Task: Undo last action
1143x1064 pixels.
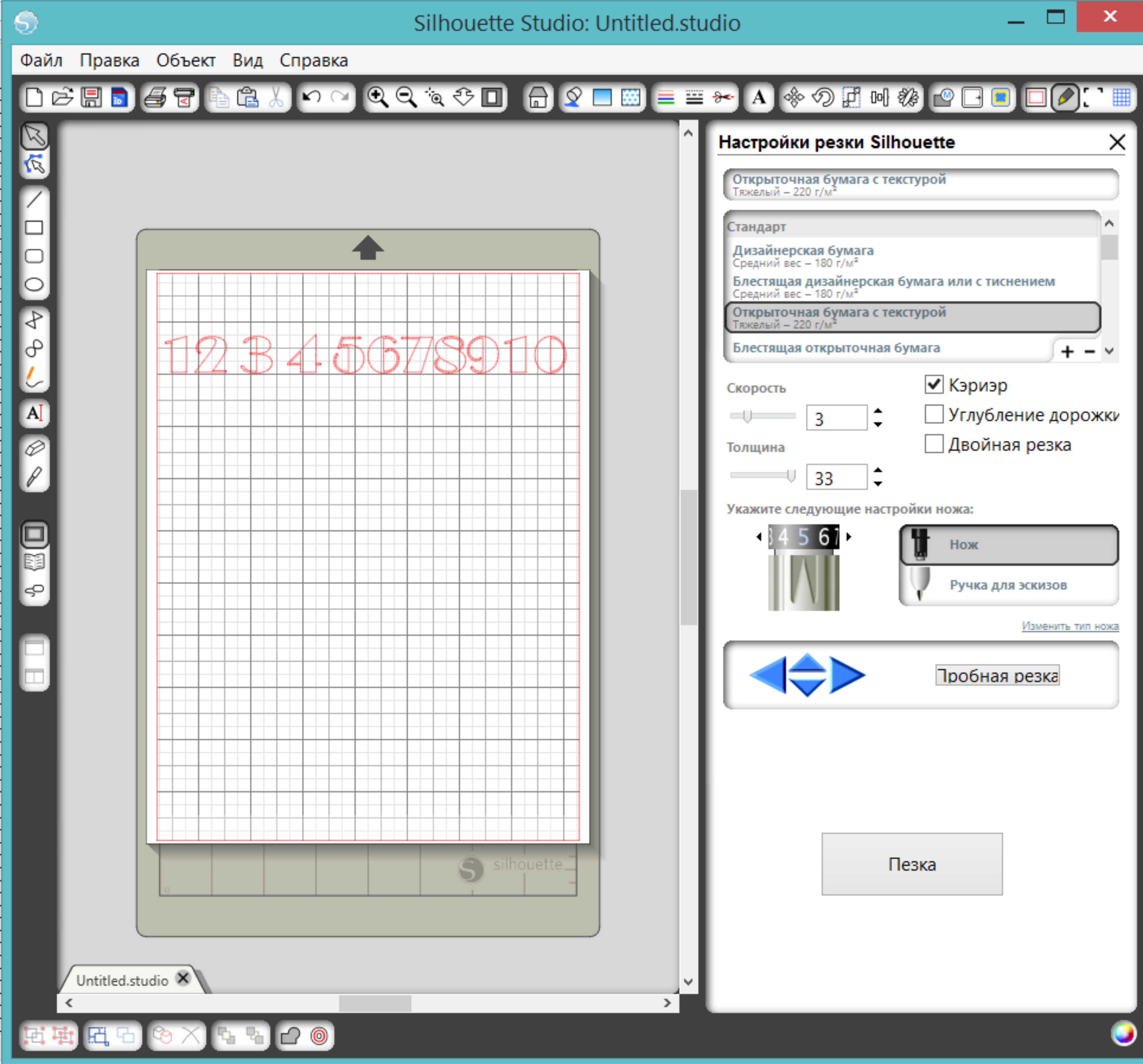Action: tap(312, 97)
